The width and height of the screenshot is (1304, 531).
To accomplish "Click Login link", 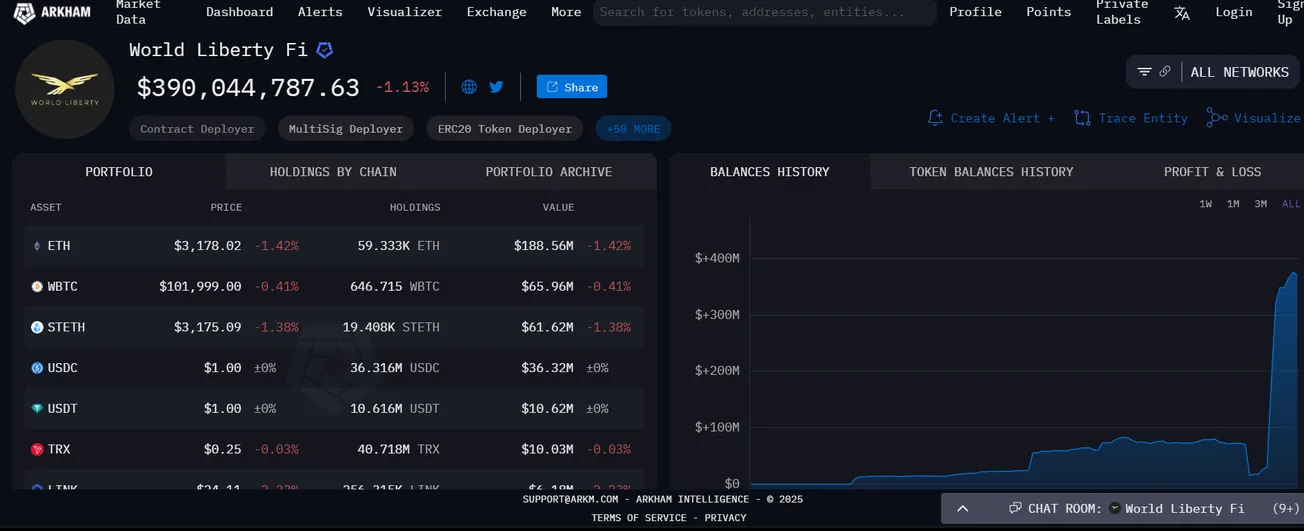I will point(1234,12).
